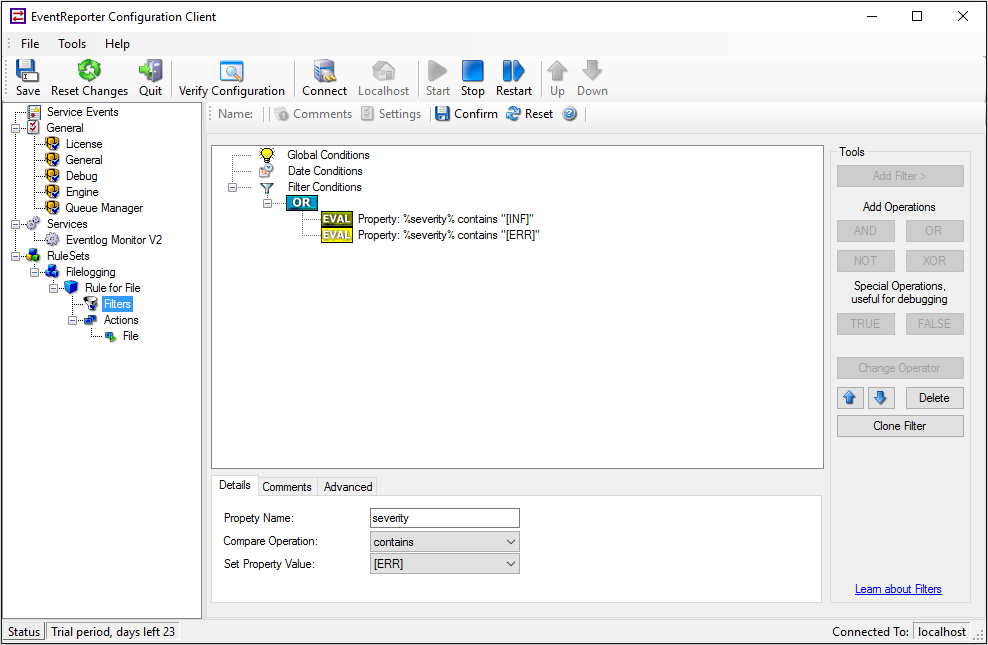Collapse the Filelogging rule set
Image resolution: width=988 pixels, height=645 pixels.
tap(34, 271)
